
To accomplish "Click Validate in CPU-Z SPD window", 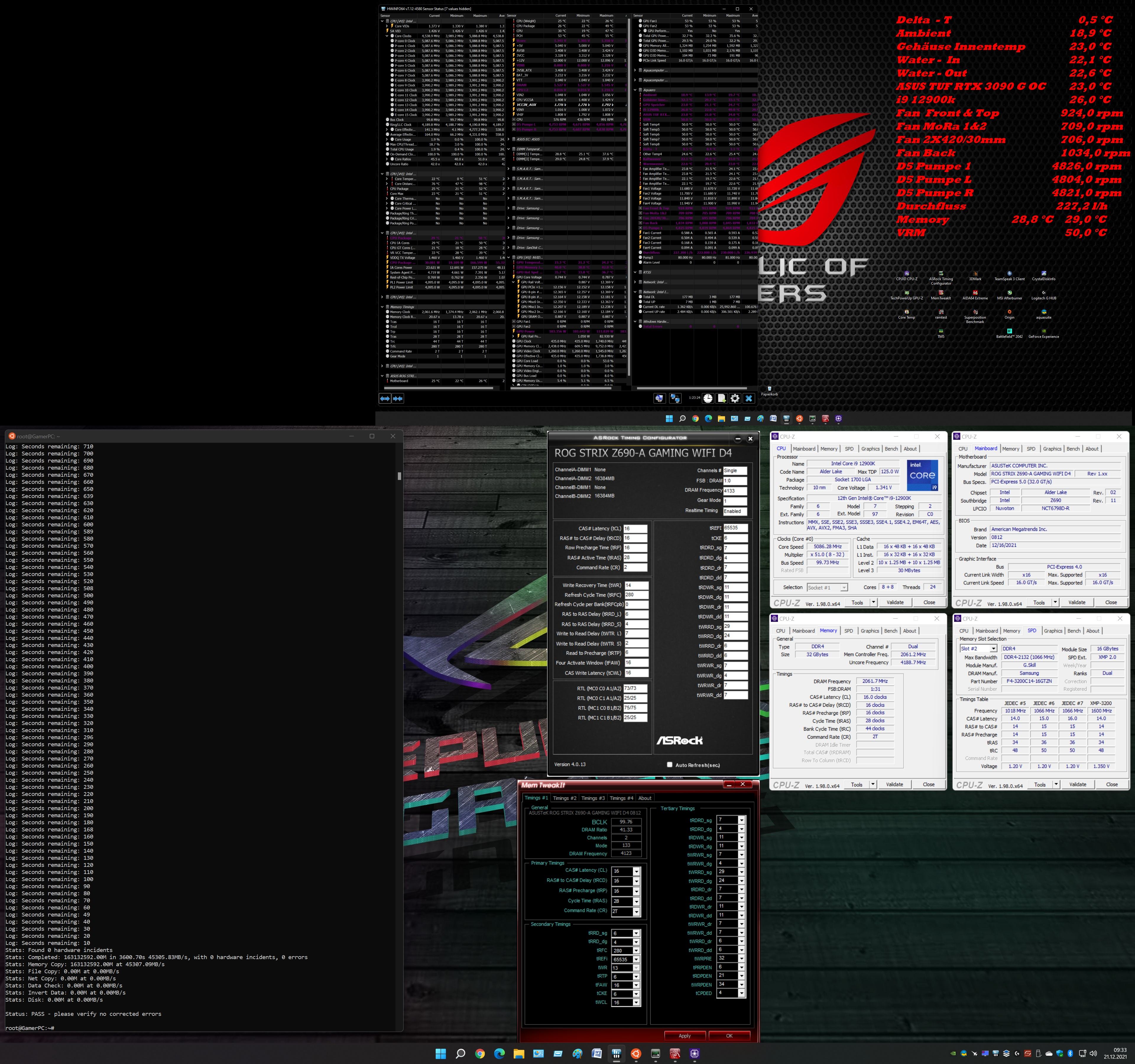I will (x=1077, y=784).
